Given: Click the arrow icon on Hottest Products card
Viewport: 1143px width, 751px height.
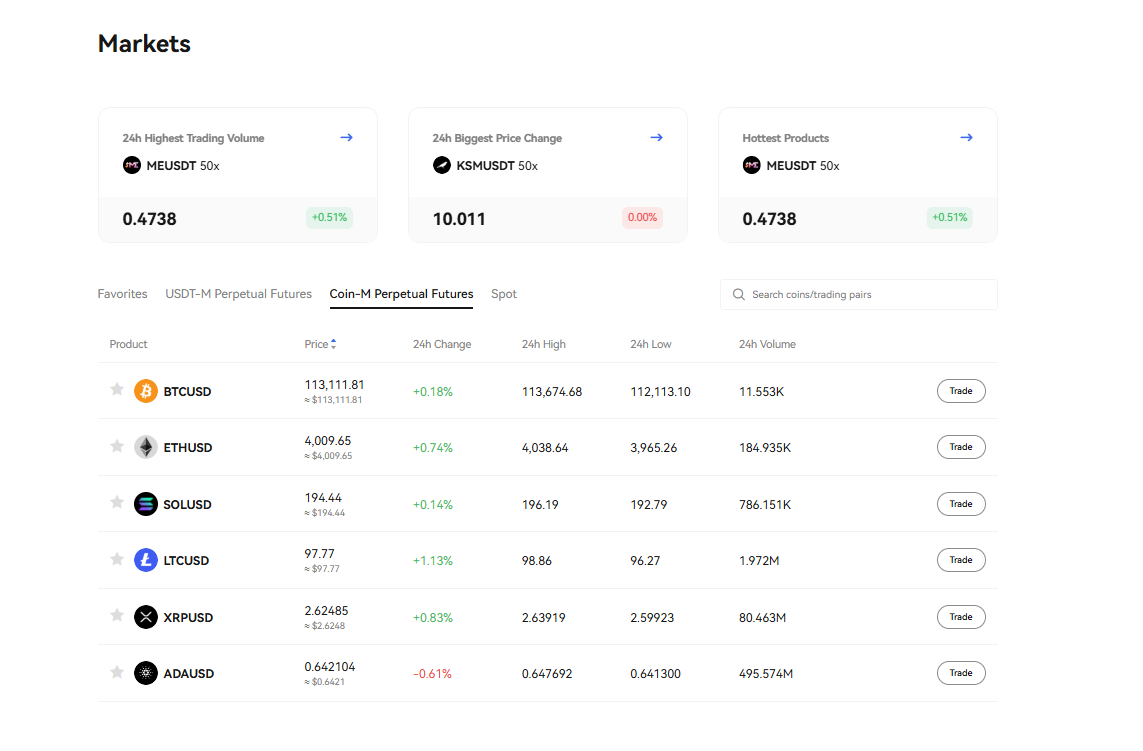Looking at the screenshot, I should point(966,137).
